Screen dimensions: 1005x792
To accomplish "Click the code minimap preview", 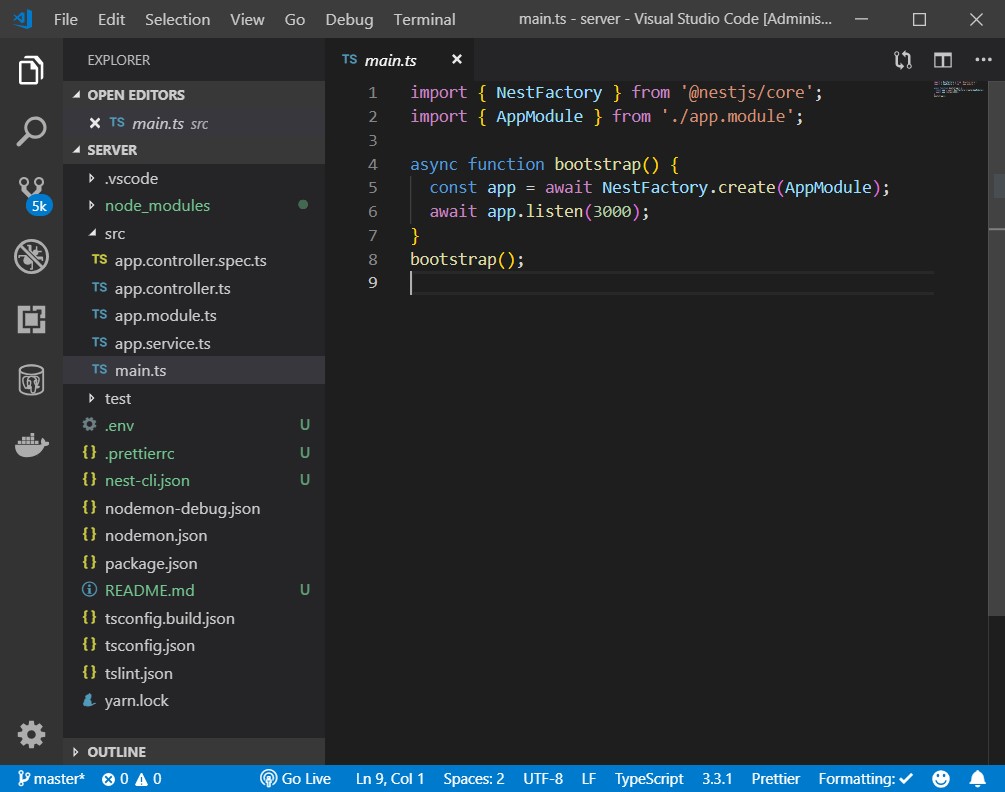I will tap(958, 88).
